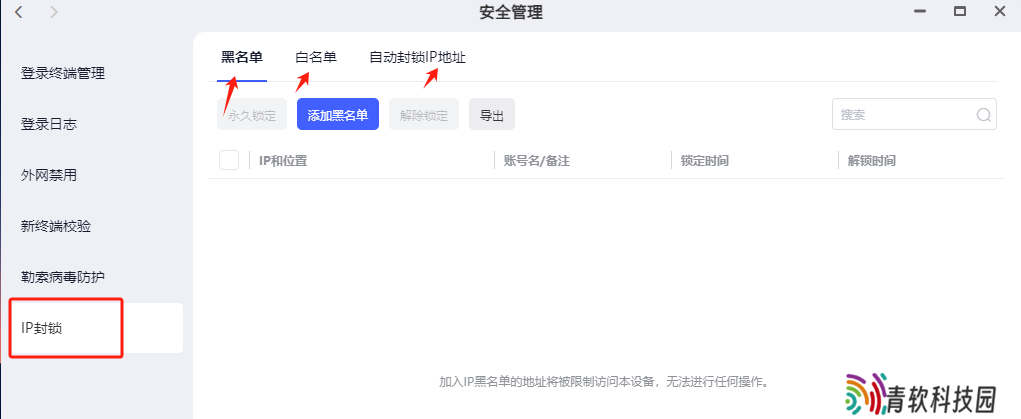Viewport: 1021px width, 419px height.
Task: Switch to the 黑名单 tab
Action: point(242,57)
